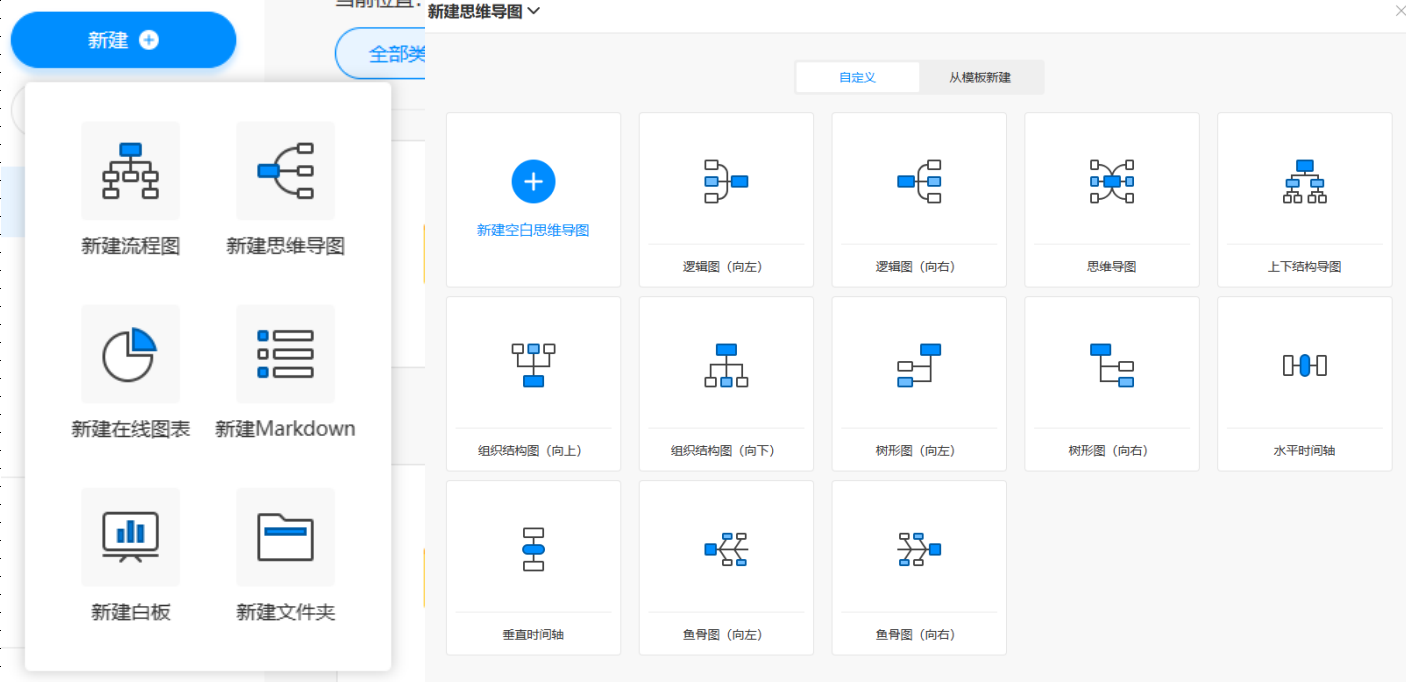Open the 新建思维导图 title dropdown

pos(484,12)
